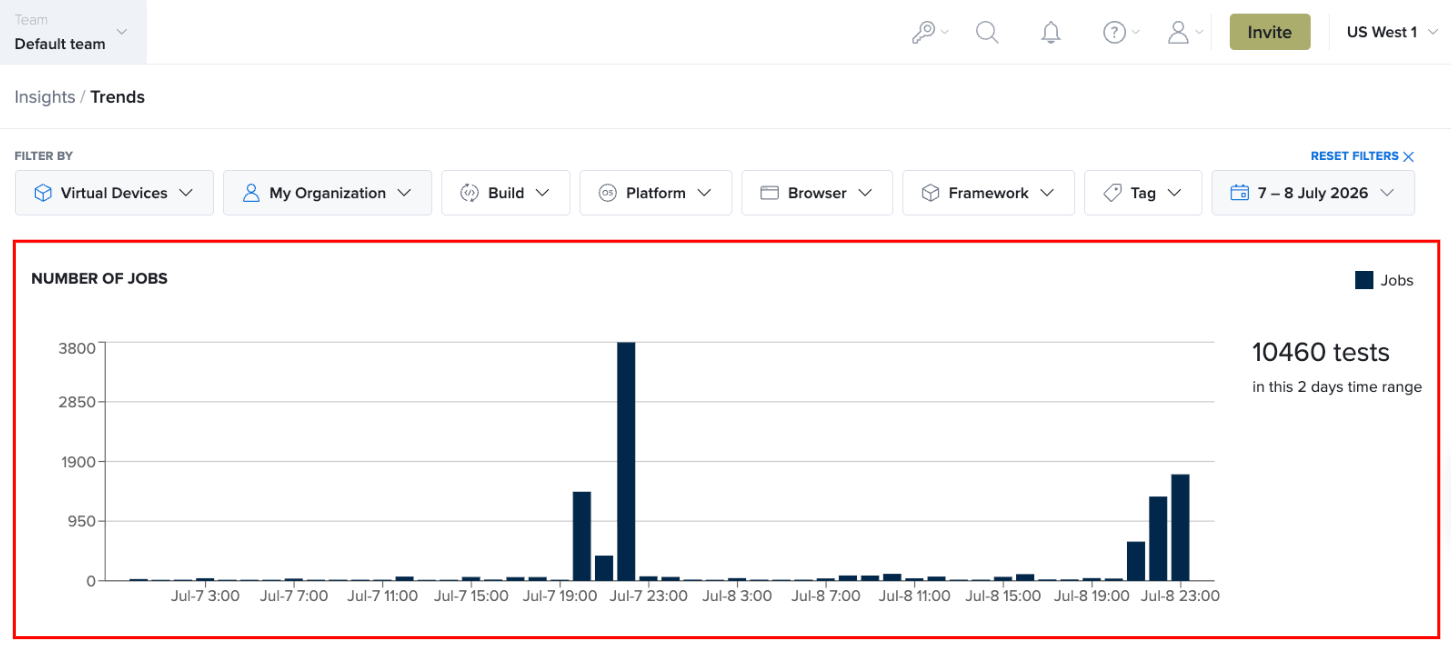Toggle the Jobs legend series
This screenshot has height=656, width=1451.
tap(1384, 280)
